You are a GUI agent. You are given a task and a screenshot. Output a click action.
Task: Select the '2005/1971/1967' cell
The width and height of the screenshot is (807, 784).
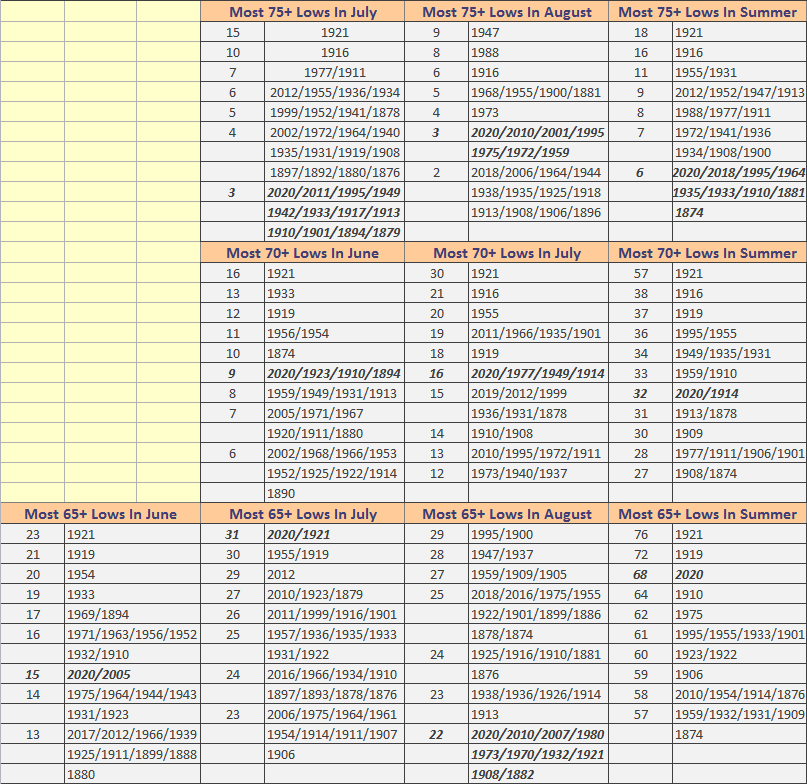point(335,414)
